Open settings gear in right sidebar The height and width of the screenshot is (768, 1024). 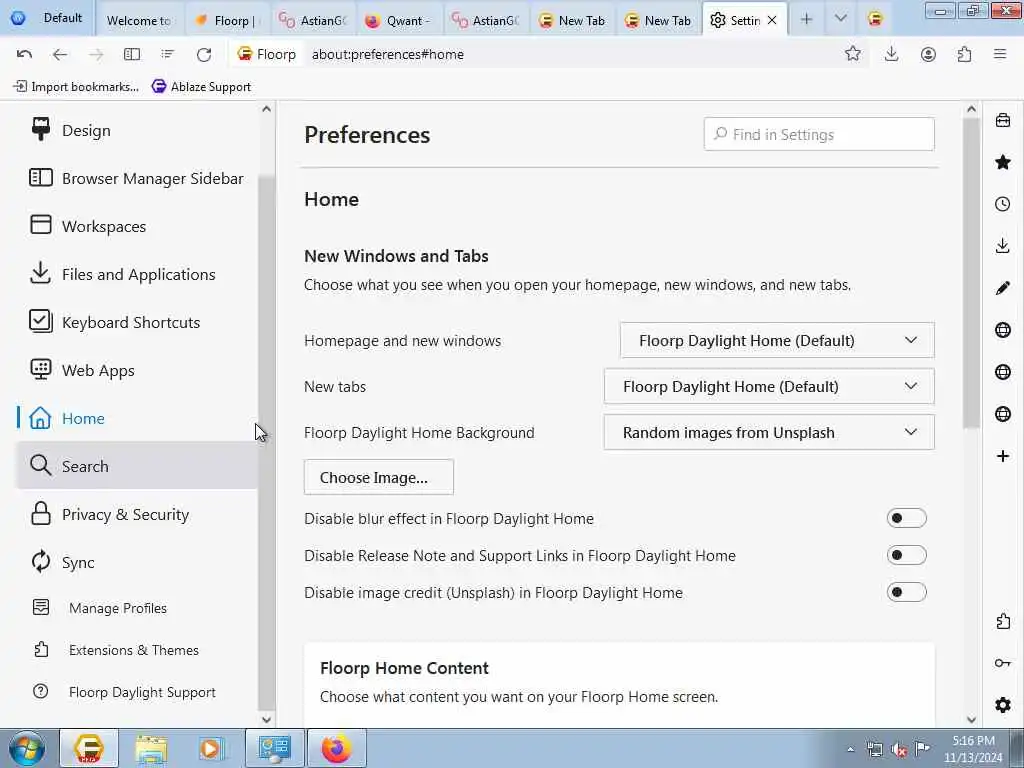1002,705
